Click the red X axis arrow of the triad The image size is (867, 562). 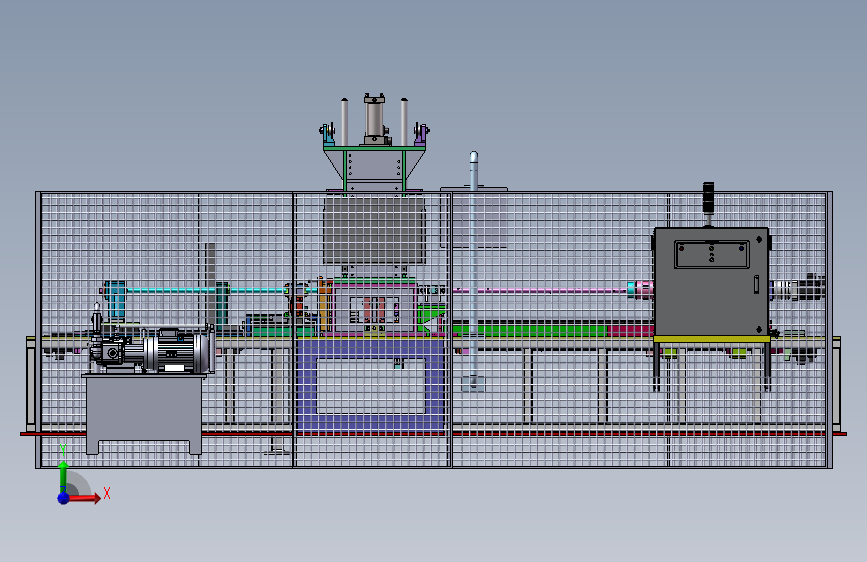coord(86,498)
